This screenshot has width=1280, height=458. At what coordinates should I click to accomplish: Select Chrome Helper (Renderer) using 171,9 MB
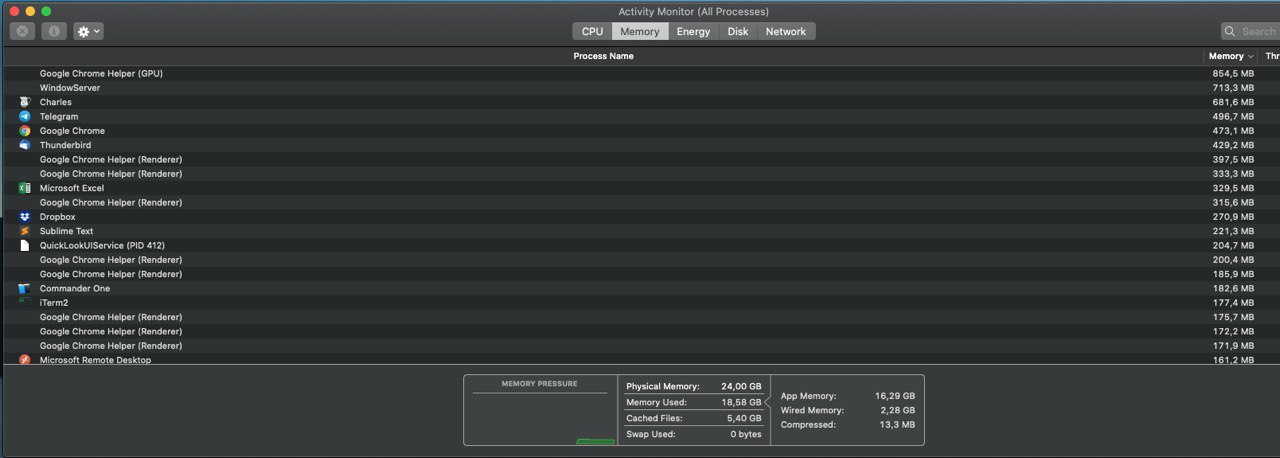pyautogui.click(x=640, y=346)
